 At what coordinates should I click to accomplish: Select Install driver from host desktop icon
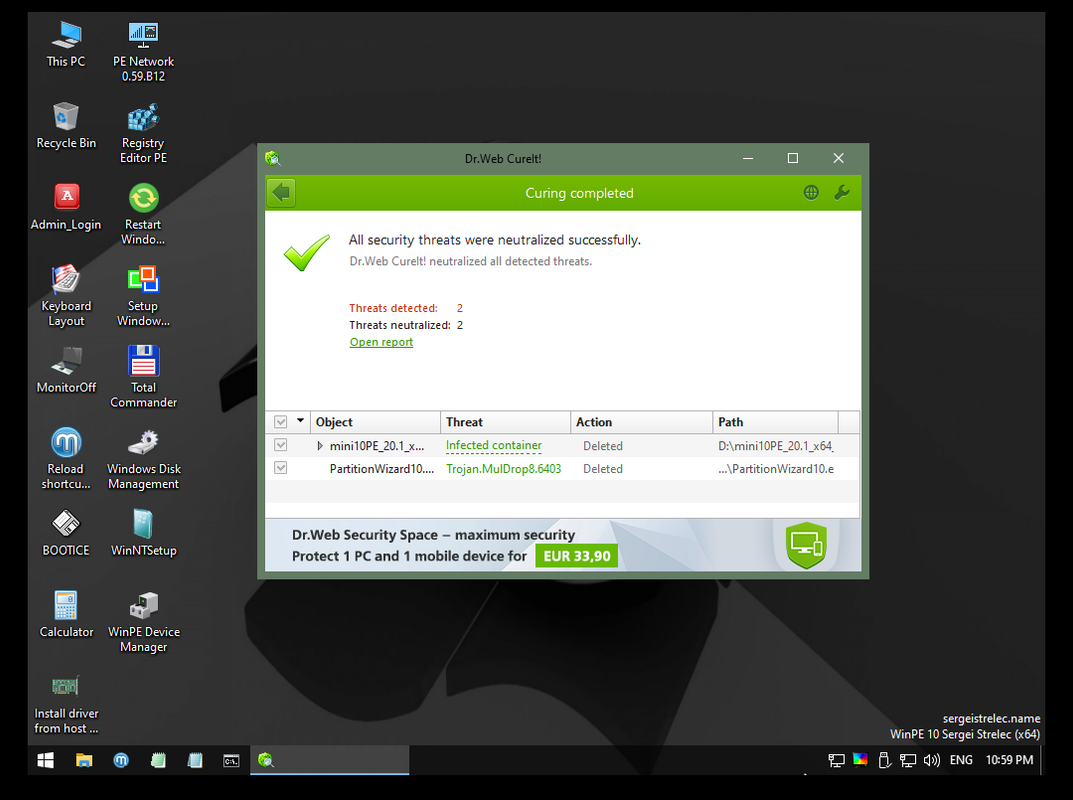66,704
